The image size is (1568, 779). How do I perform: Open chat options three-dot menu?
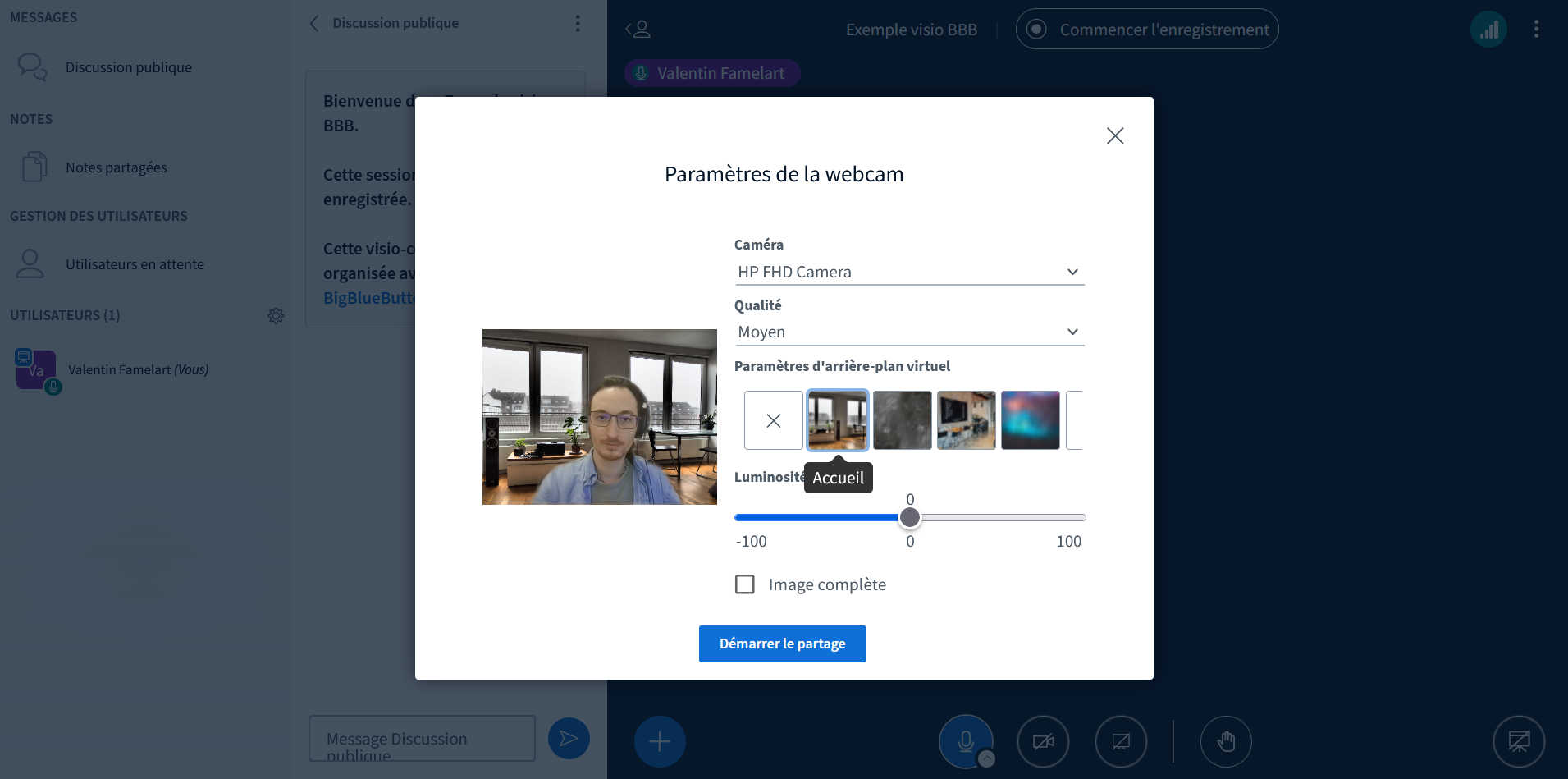click(x=578, y=23)
